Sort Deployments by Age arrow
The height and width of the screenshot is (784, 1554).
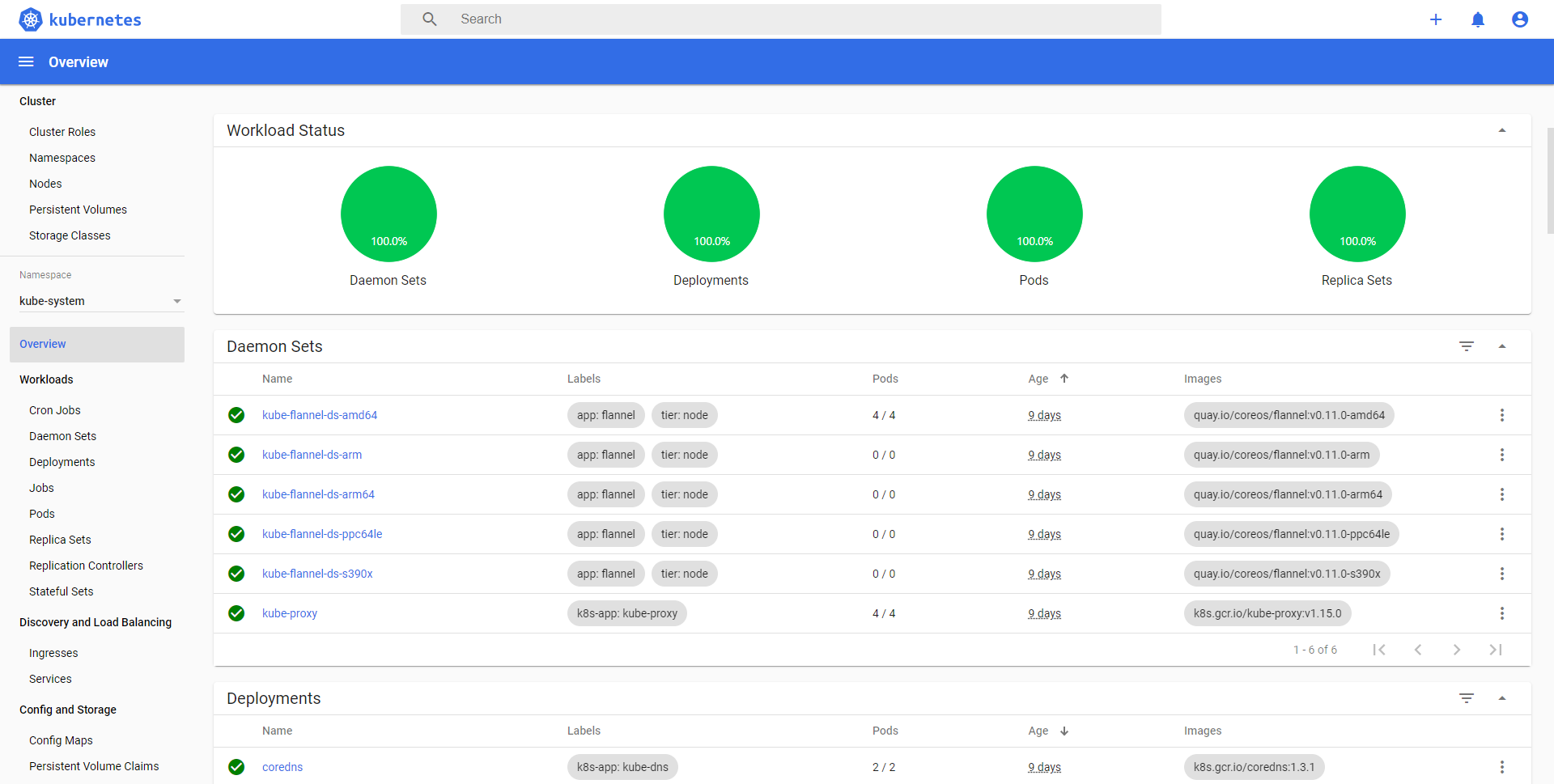pyautogui.click(x=1064, y=731)
